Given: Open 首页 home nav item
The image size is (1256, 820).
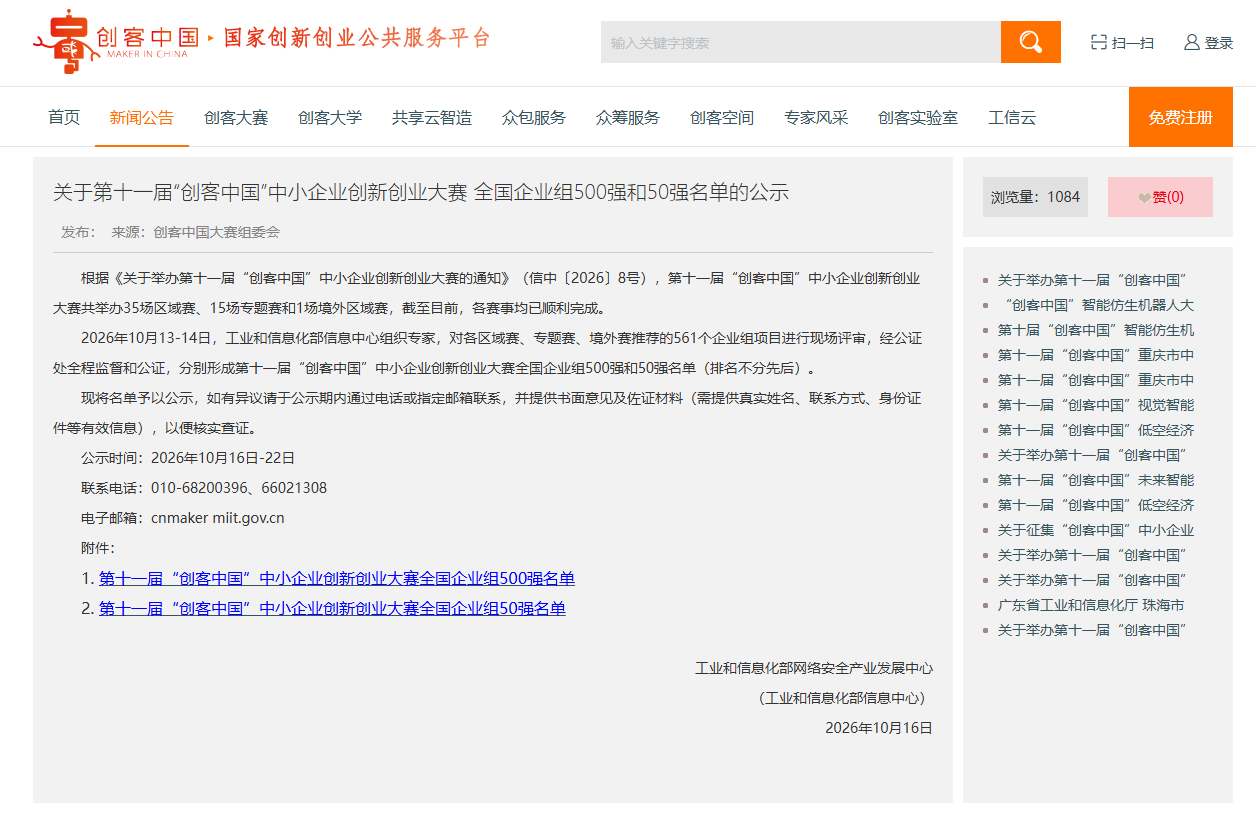Looking at the screenshot, I should point(64,117).
